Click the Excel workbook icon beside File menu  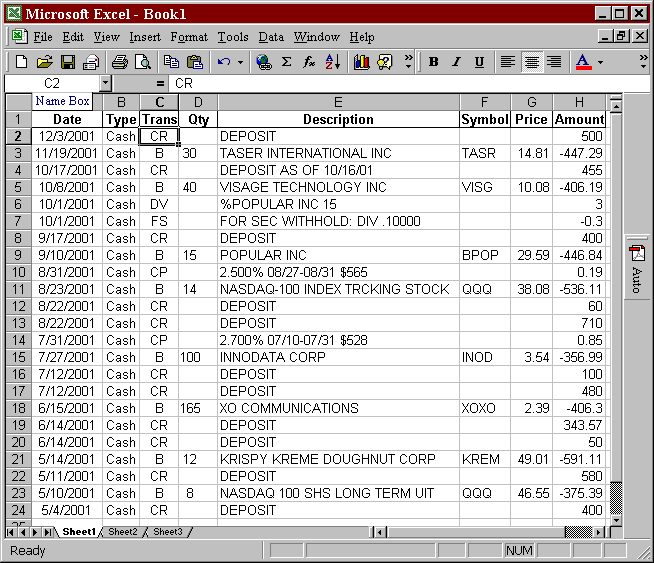tap(19, 37)
